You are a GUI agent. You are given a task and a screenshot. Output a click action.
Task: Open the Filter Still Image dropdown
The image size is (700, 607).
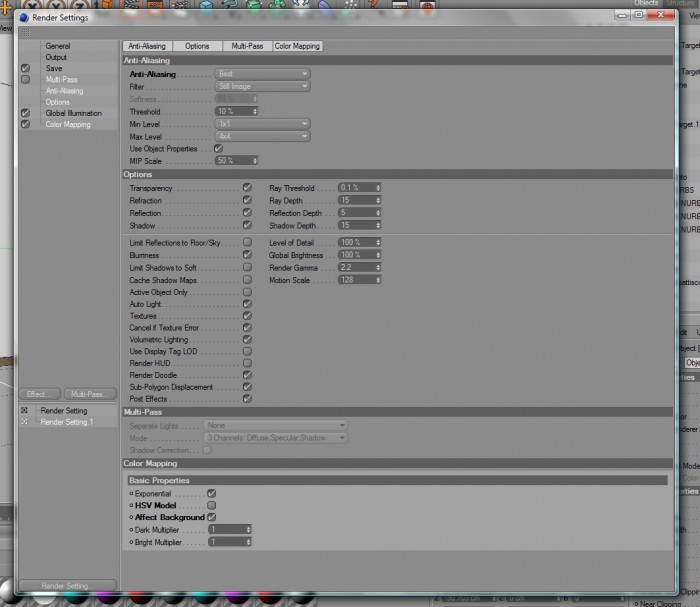[262, 86]
